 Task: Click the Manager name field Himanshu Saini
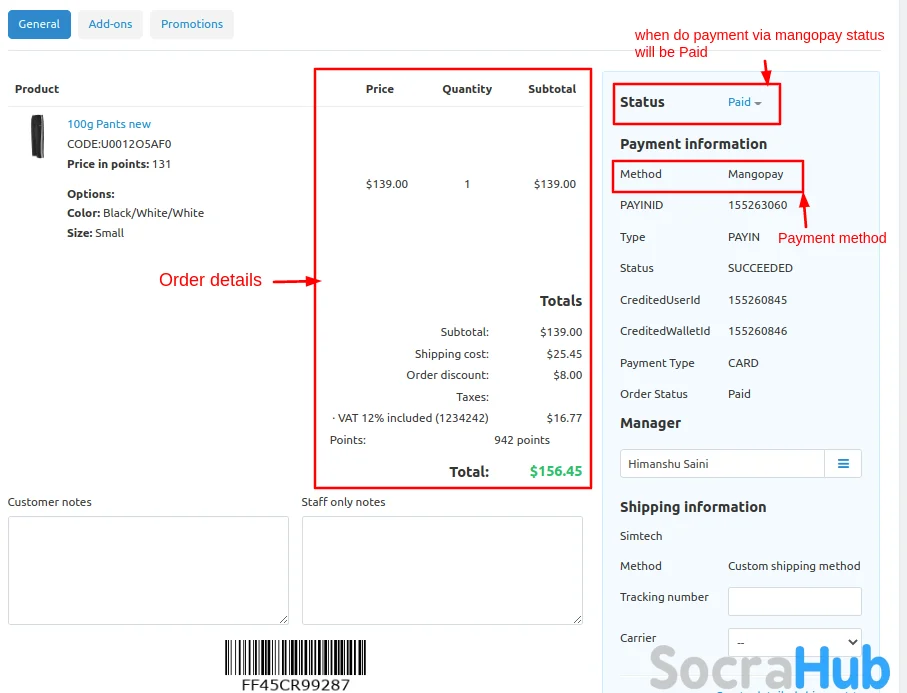click(722, 464)
